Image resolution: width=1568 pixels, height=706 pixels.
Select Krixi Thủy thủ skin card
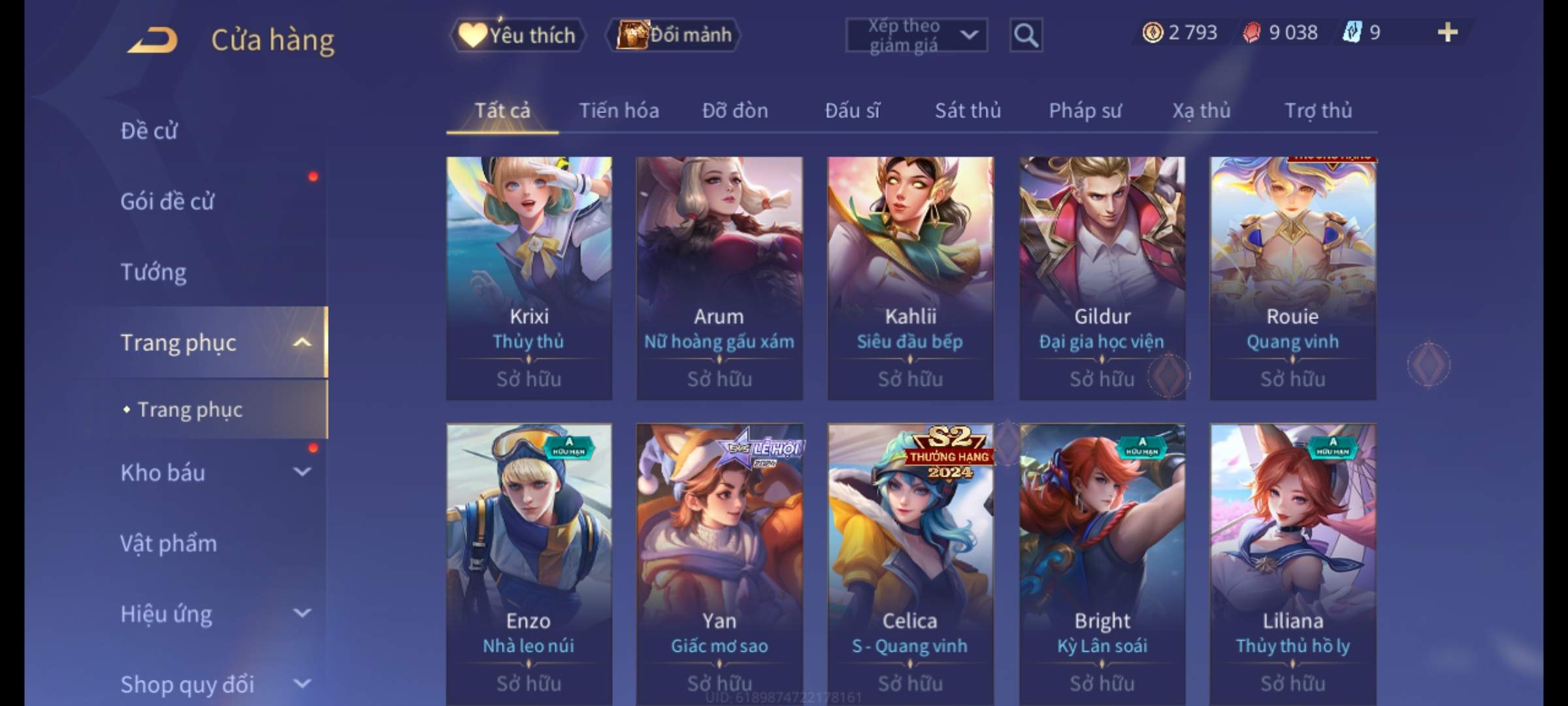529,278
